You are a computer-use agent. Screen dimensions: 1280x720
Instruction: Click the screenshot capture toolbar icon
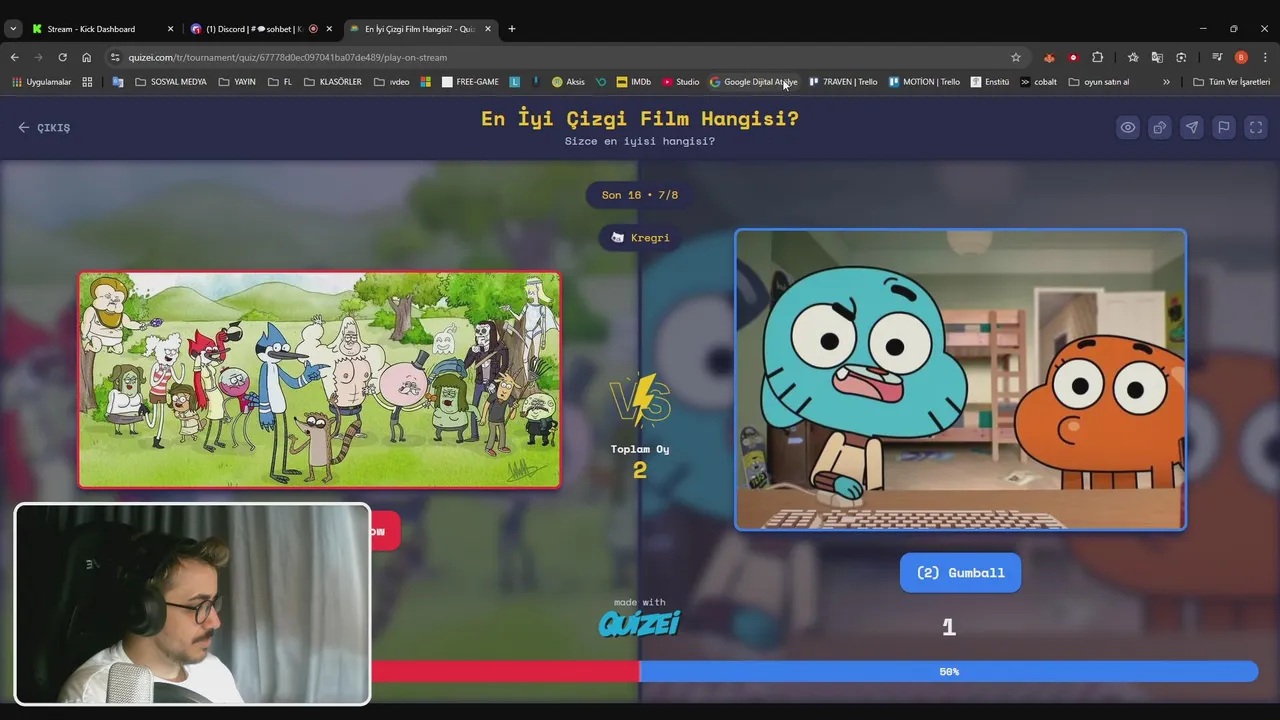point(1181,57)
